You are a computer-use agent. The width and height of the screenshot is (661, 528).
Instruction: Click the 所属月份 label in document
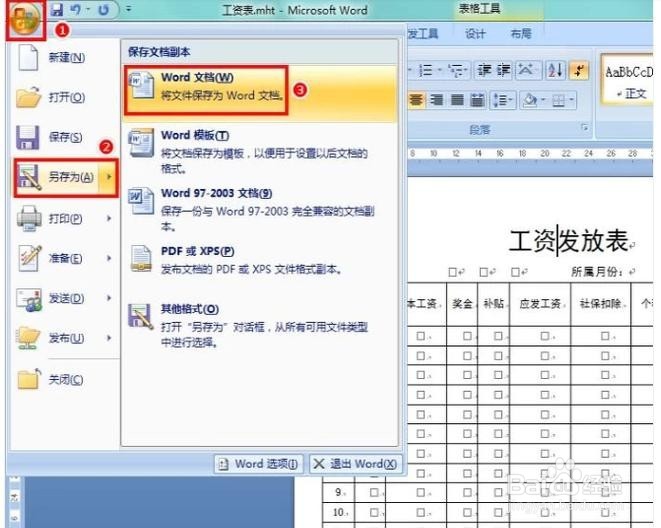tap(597, 272)
